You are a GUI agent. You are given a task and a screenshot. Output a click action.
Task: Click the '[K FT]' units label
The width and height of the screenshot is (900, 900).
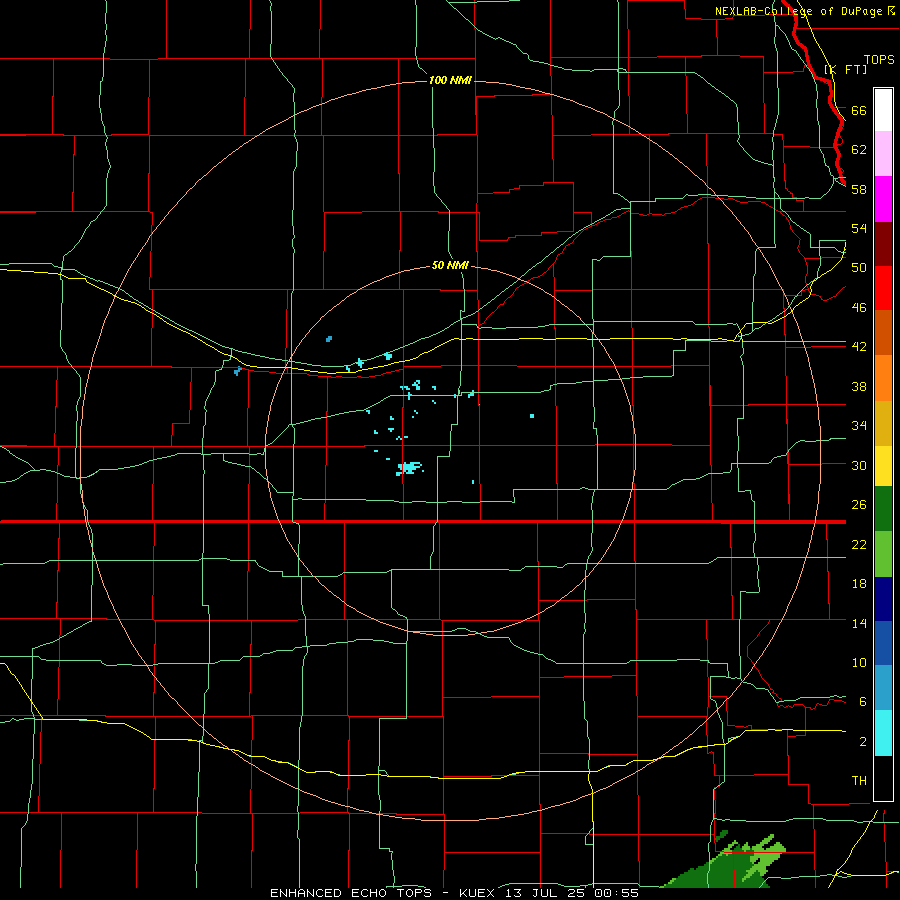pos(845,69)
